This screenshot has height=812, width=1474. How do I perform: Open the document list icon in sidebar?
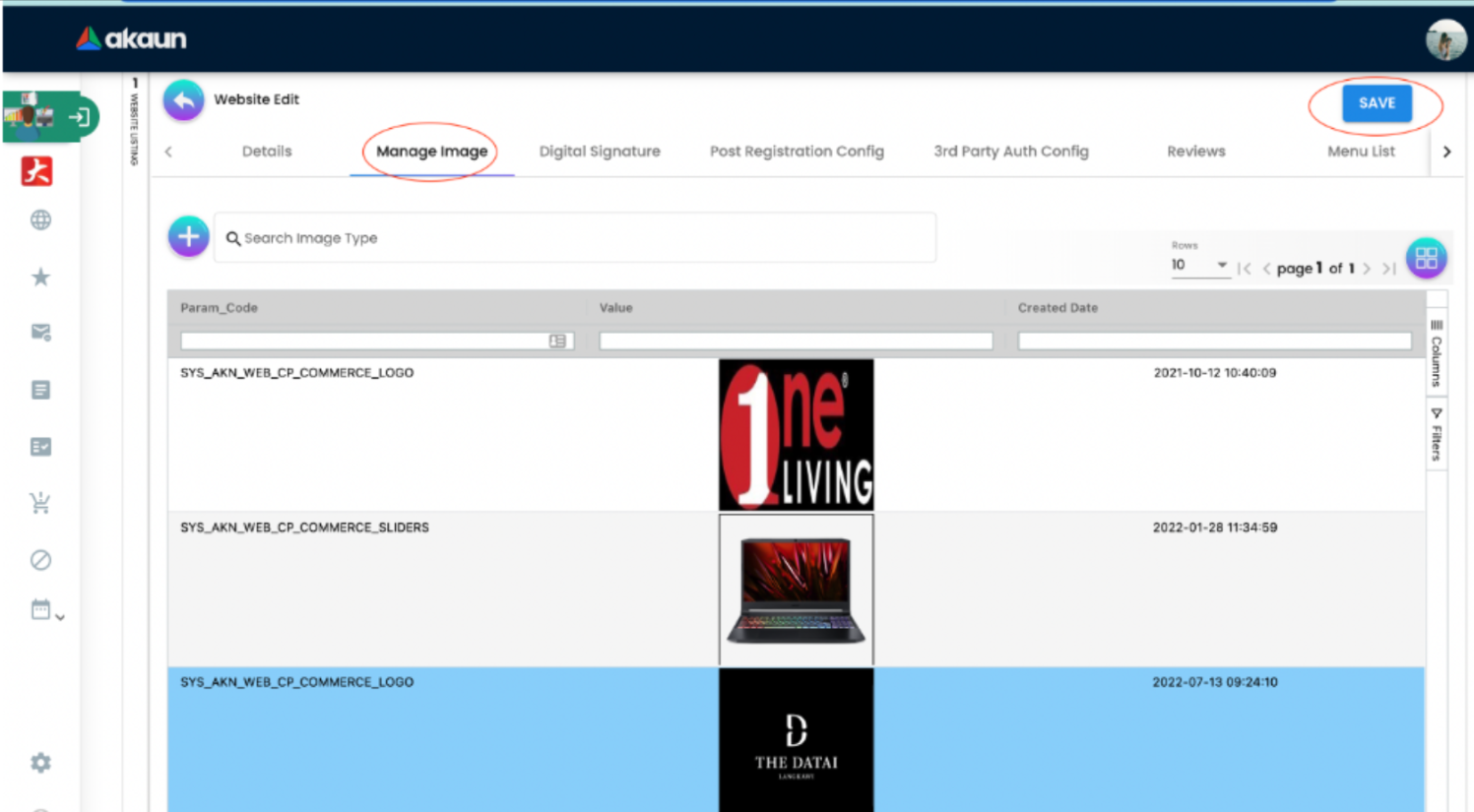coord(40,390)
